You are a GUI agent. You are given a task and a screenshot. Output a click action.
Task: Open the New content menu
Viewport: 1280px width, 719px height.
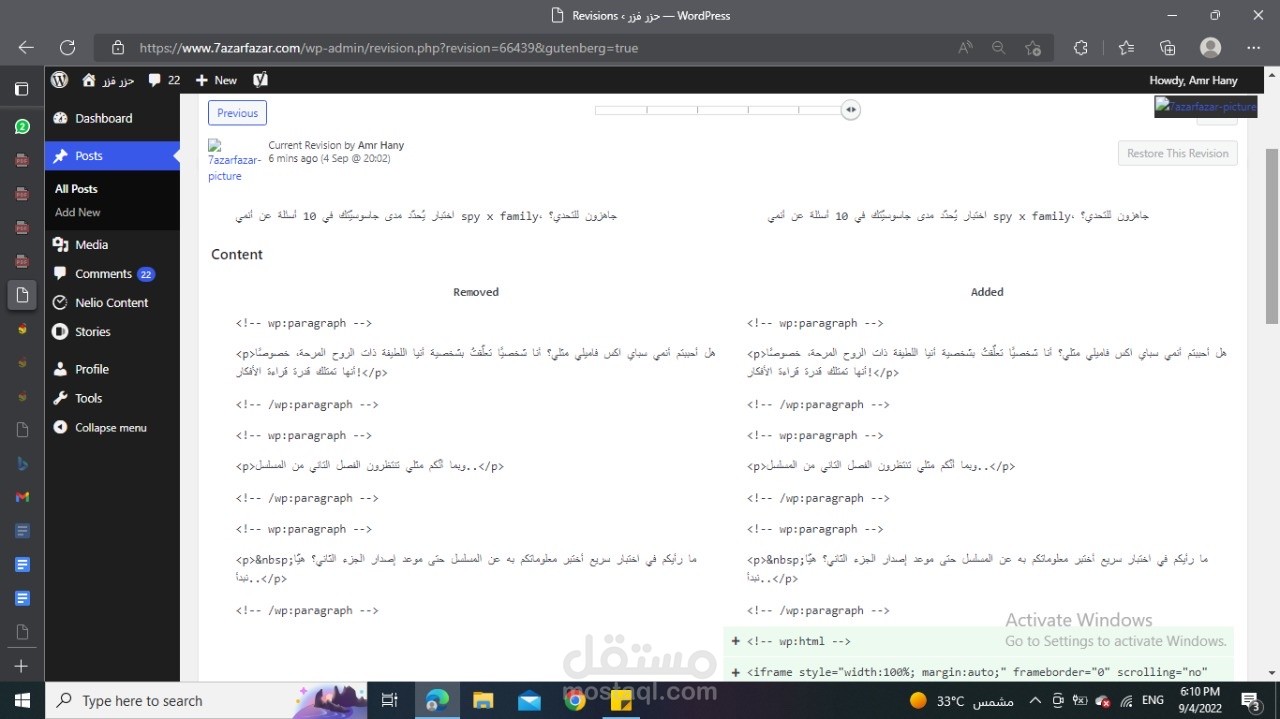pos(216,80)
